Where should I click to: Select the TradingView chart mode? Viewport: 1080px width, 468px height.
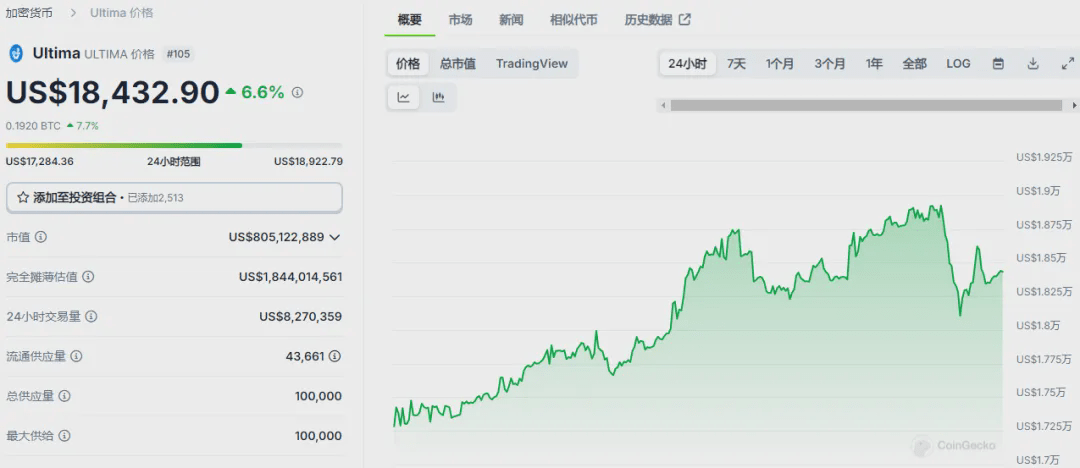pos(532,63)
